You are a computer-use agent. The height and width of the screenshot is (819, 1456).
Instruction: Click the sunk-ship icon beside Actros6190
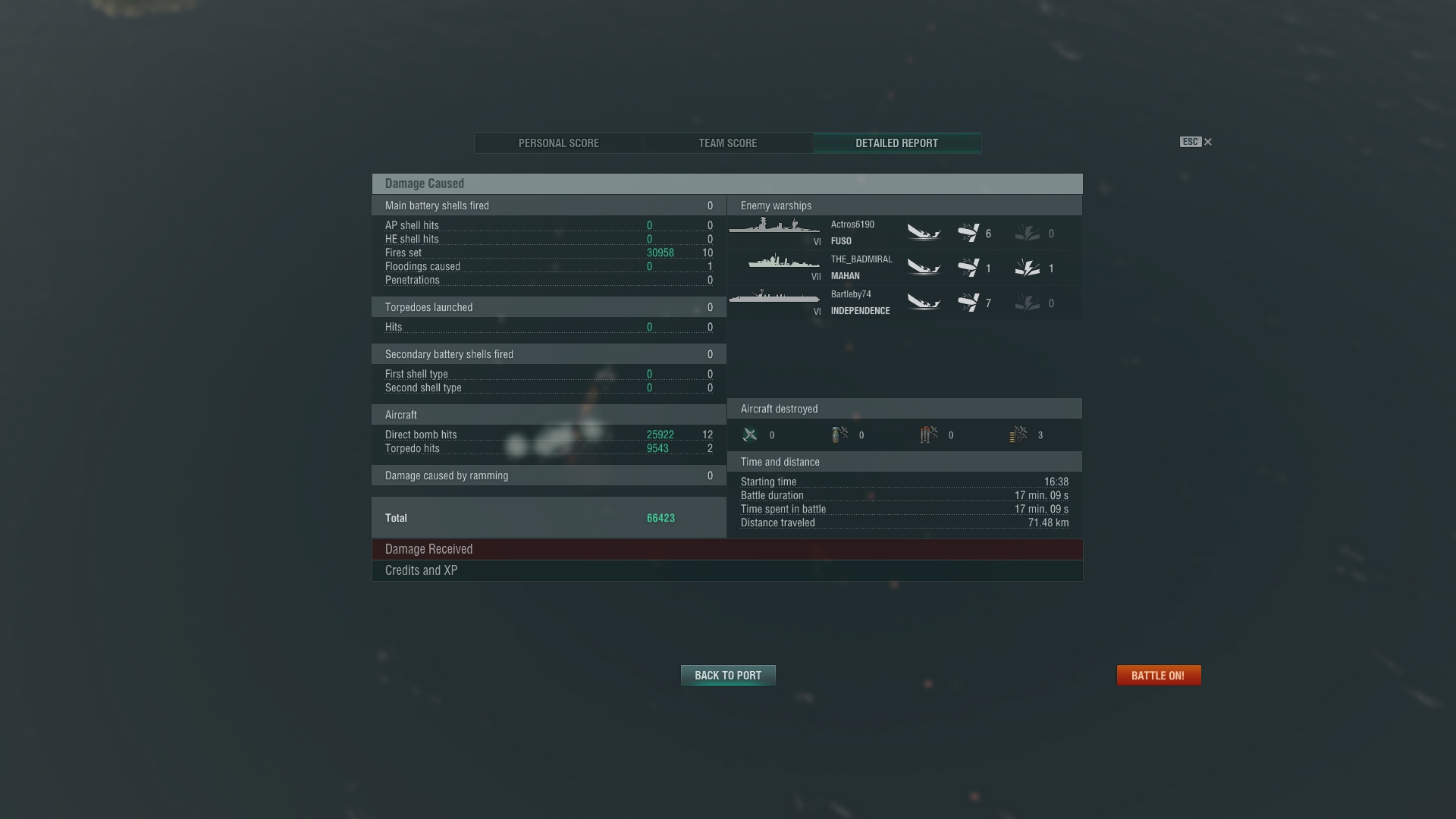click(x=924, y=233)
